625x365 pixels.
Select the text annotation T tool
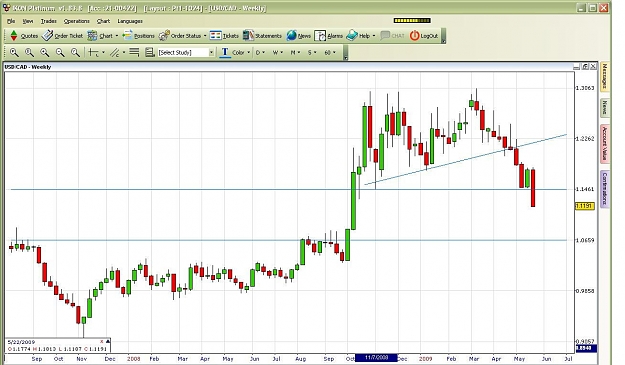(225, 53)
